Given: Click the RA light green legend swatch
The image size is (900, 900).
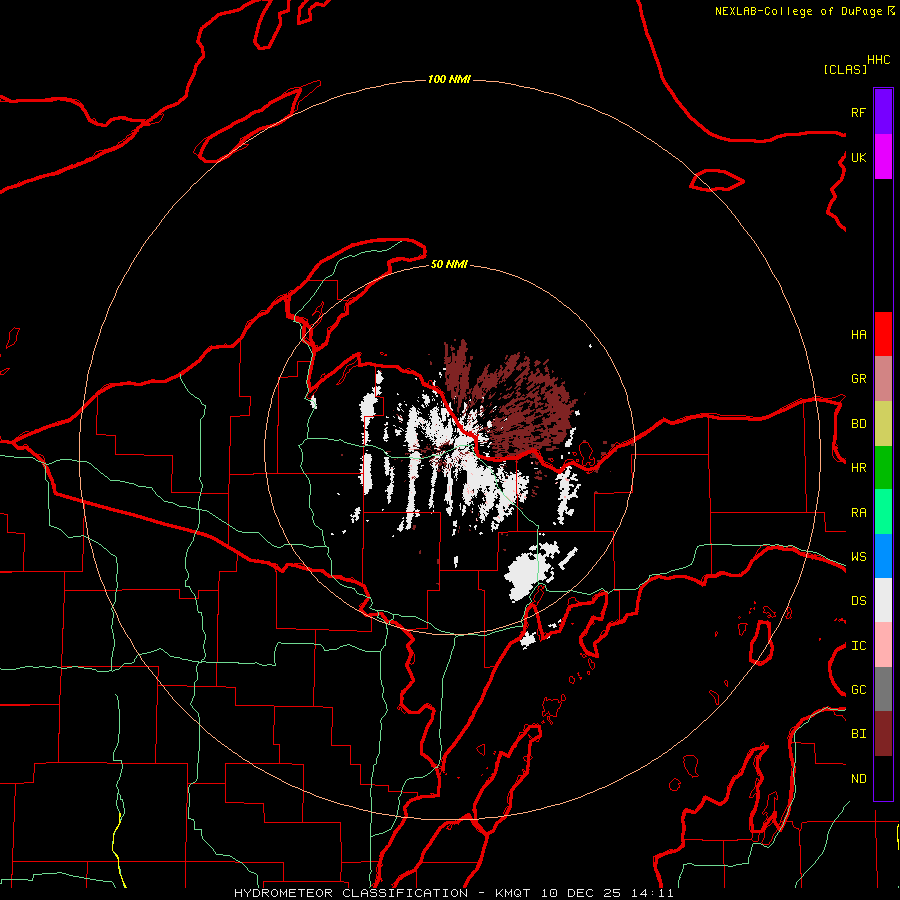Looking at the screenshot, I should [883, 512].
